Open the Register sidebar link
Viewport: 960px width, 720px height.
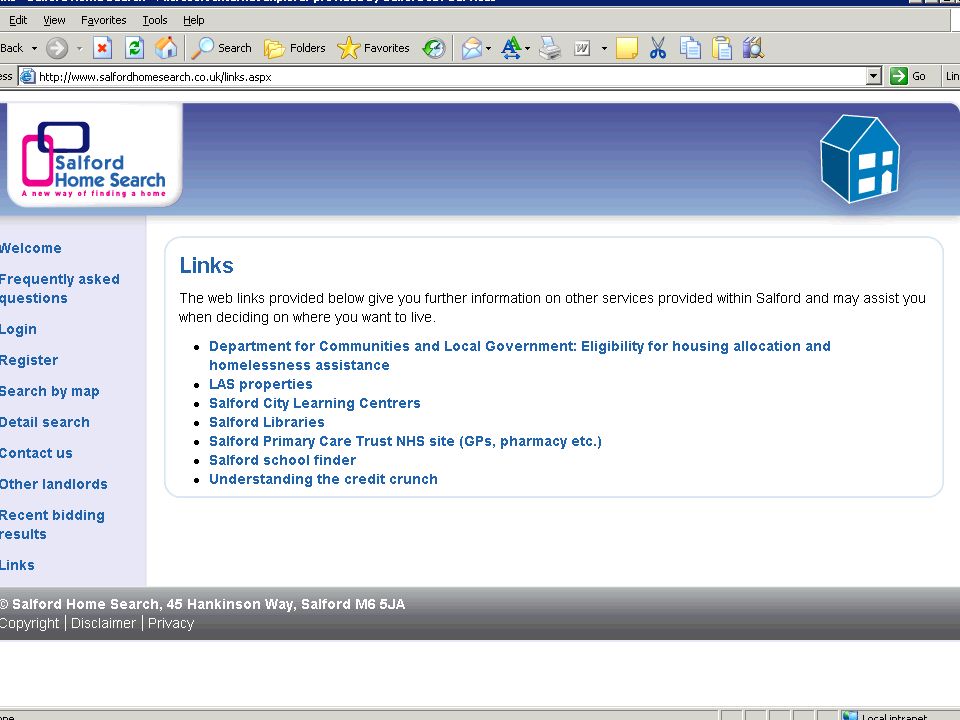coord(29,360)
